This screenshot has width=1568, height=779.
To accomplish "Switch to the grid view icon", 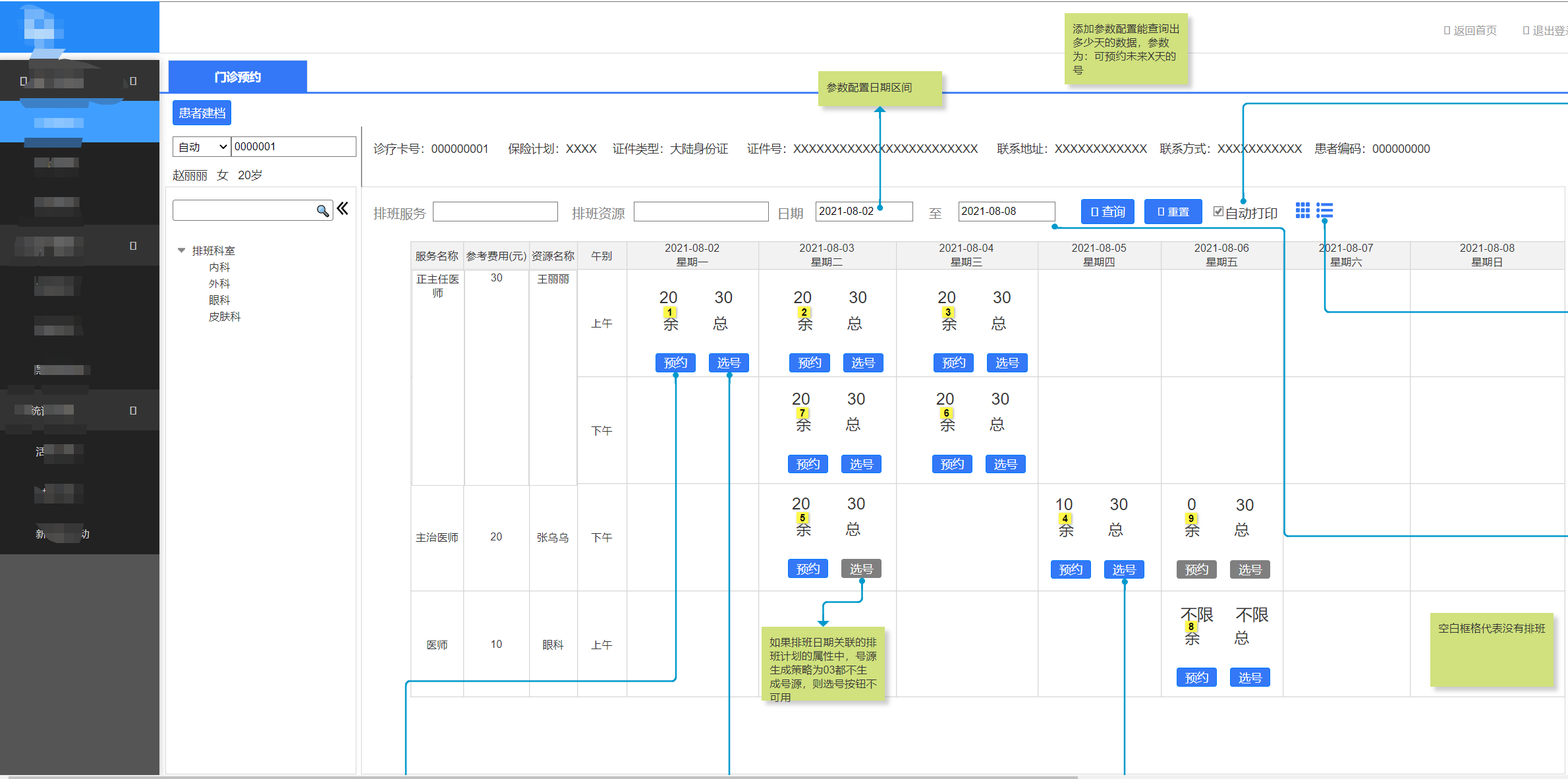I will point(1302,210).
